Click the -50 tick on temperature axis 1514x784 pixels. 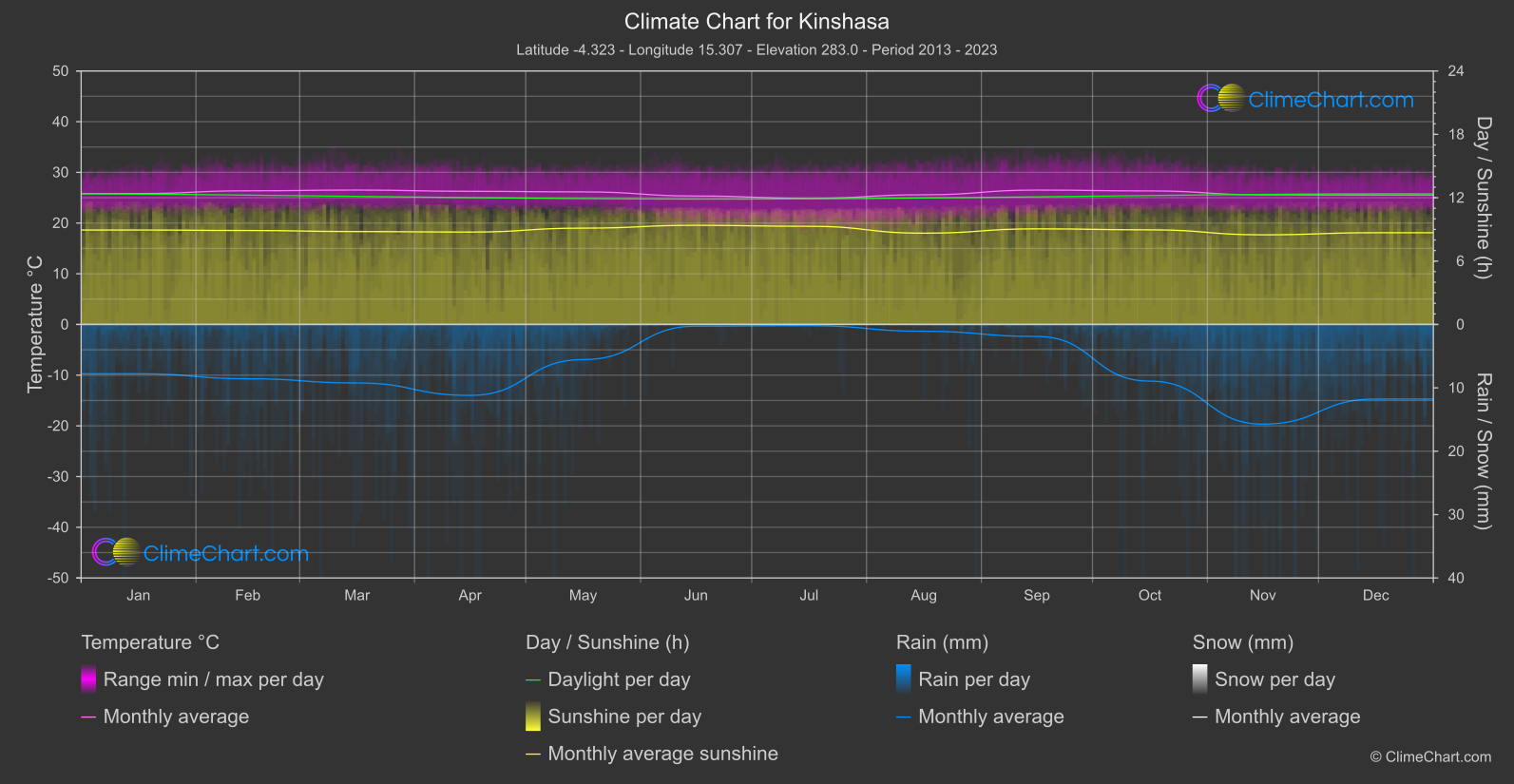point(58,578)
